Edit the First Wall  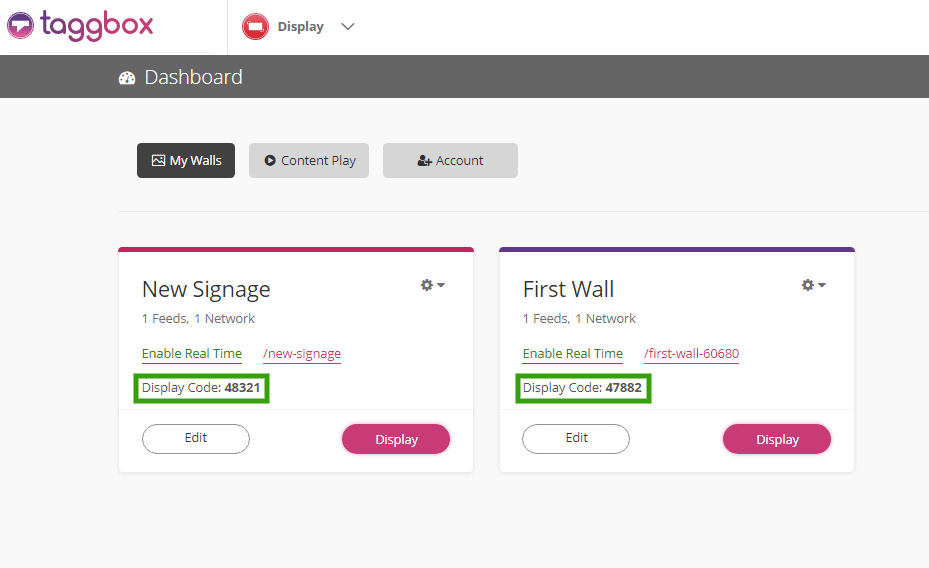(x=576, y=438)
